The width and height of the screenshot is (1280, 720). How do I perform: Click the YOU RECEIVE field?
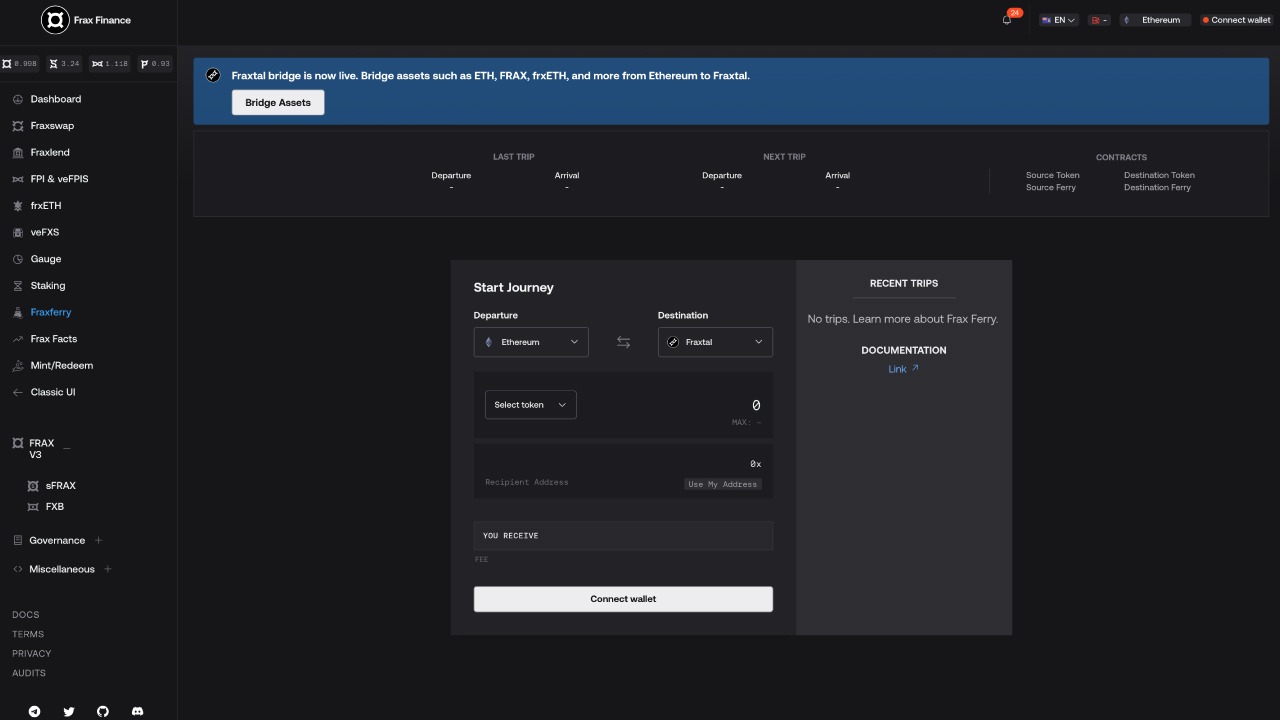[x=623, y=536]
